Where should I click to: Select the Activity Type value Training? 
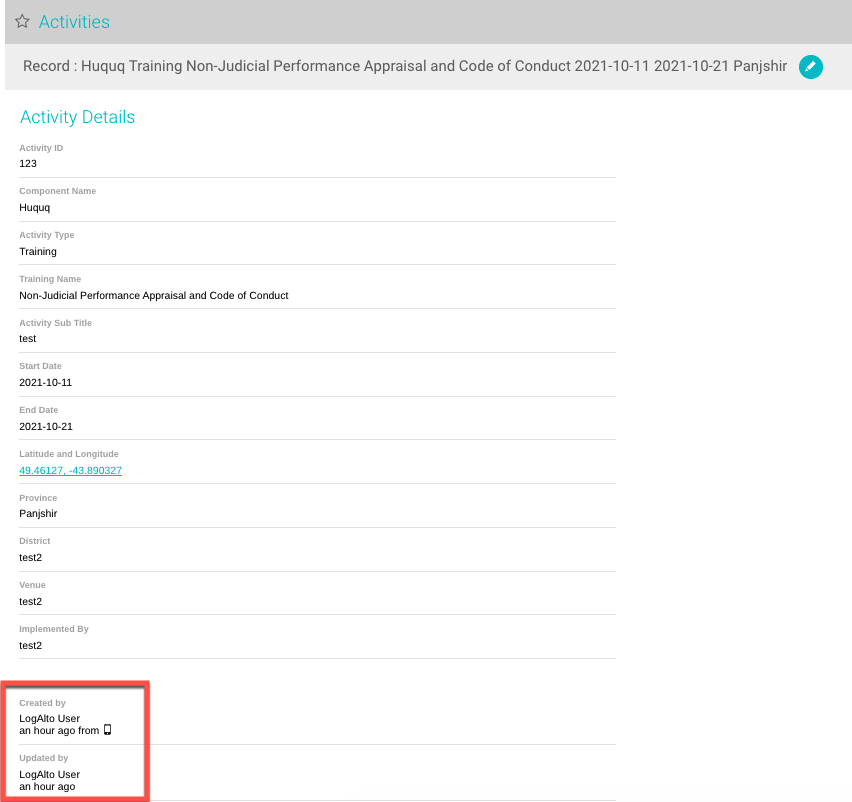37,251
